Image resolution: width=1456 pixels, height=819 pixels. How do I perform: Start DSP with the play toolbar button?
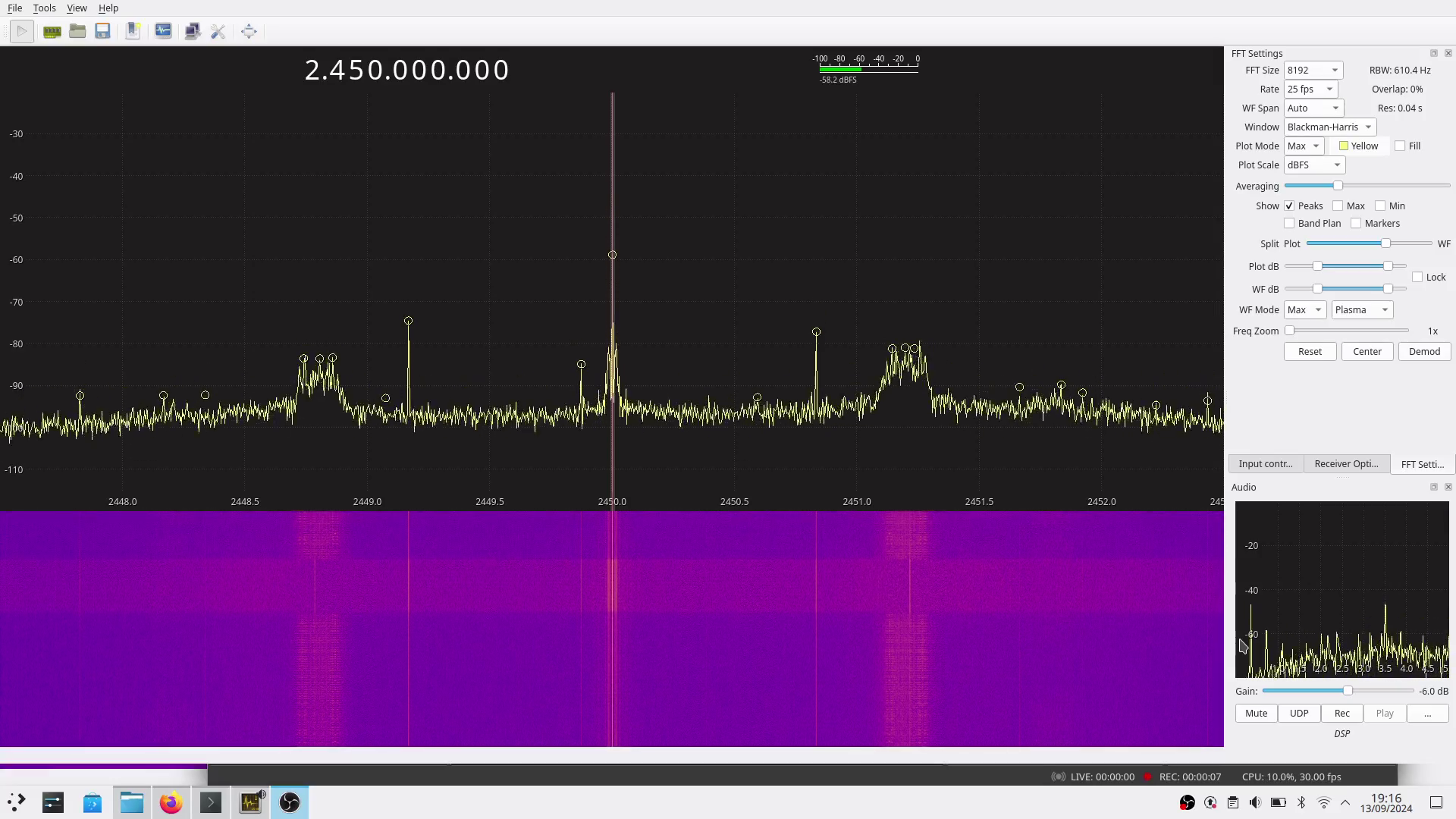tap(22, 31)
